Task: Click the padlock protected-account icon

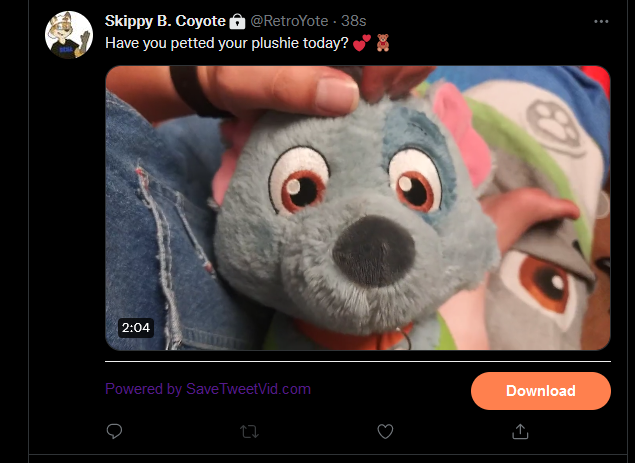Action: pyautogui.click(x=237, y=21)
